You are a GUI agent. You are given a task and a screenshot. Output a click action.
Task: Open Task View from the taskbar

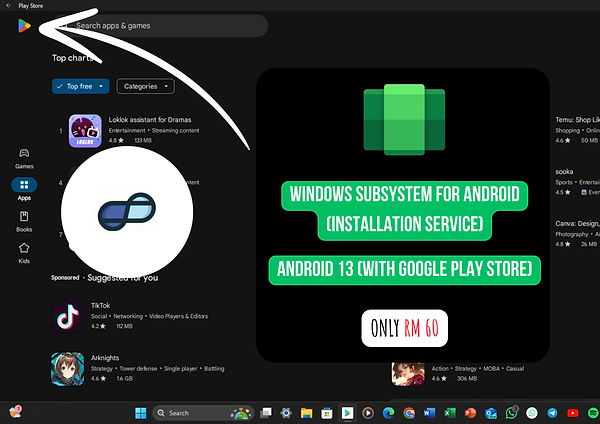266,413
